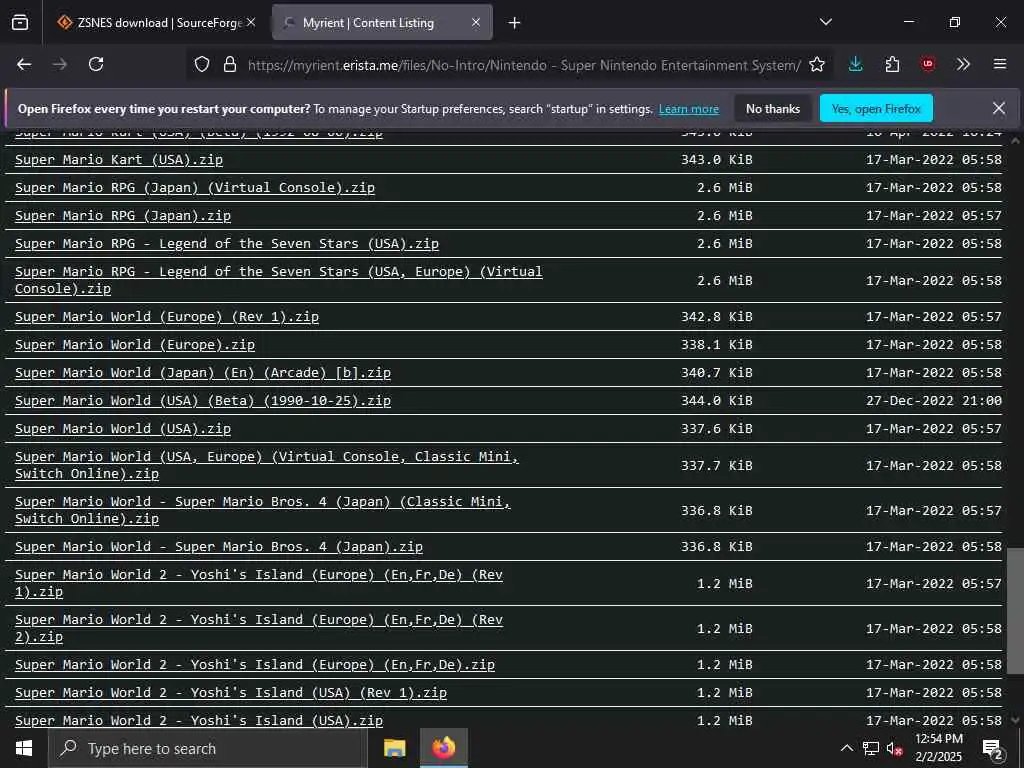Close the ZSNES download tab
Viewport: 1024px width, 768px height.
coord(251,22)
